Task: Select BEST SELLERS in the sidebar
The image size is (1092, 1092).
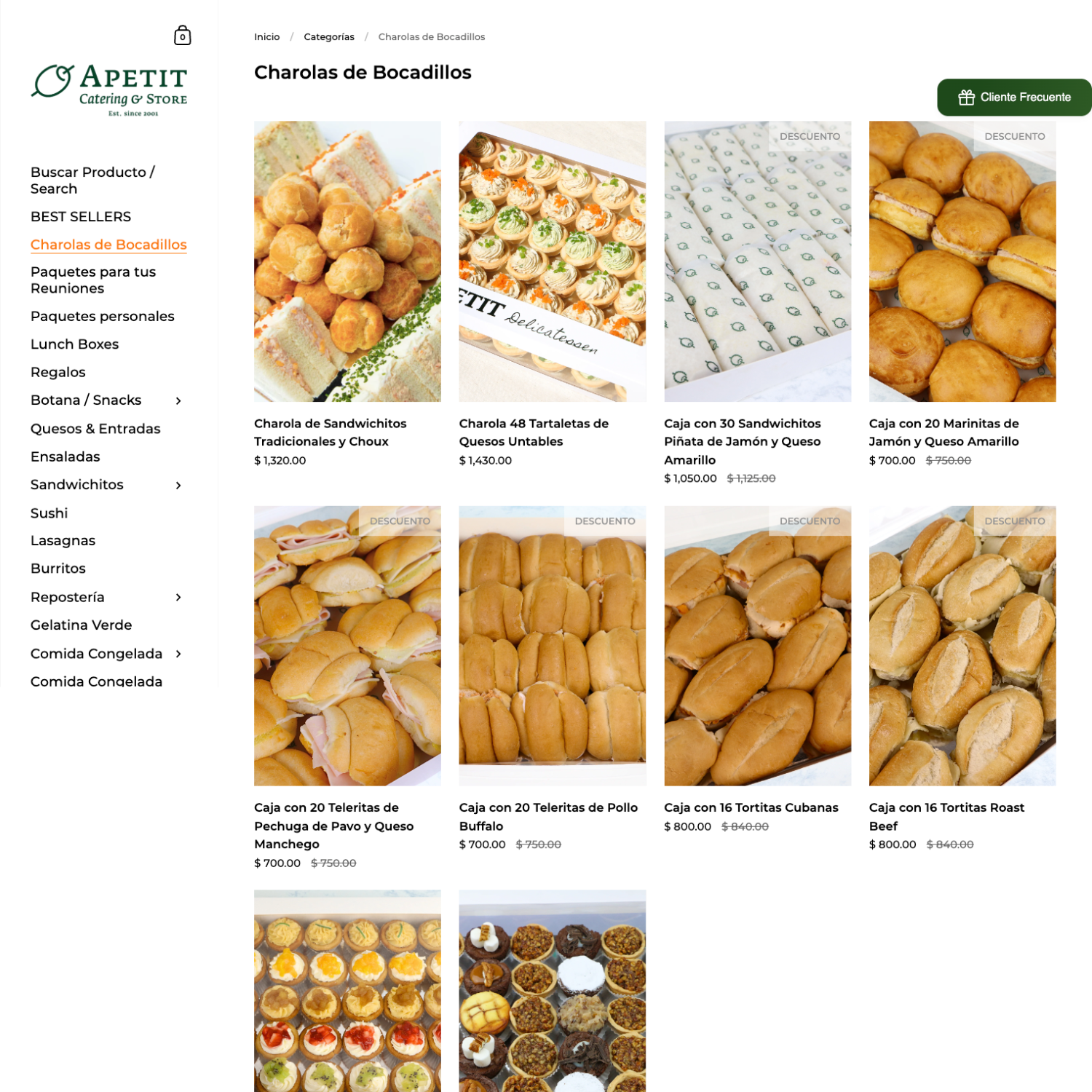Action: (x=81, y=217)
